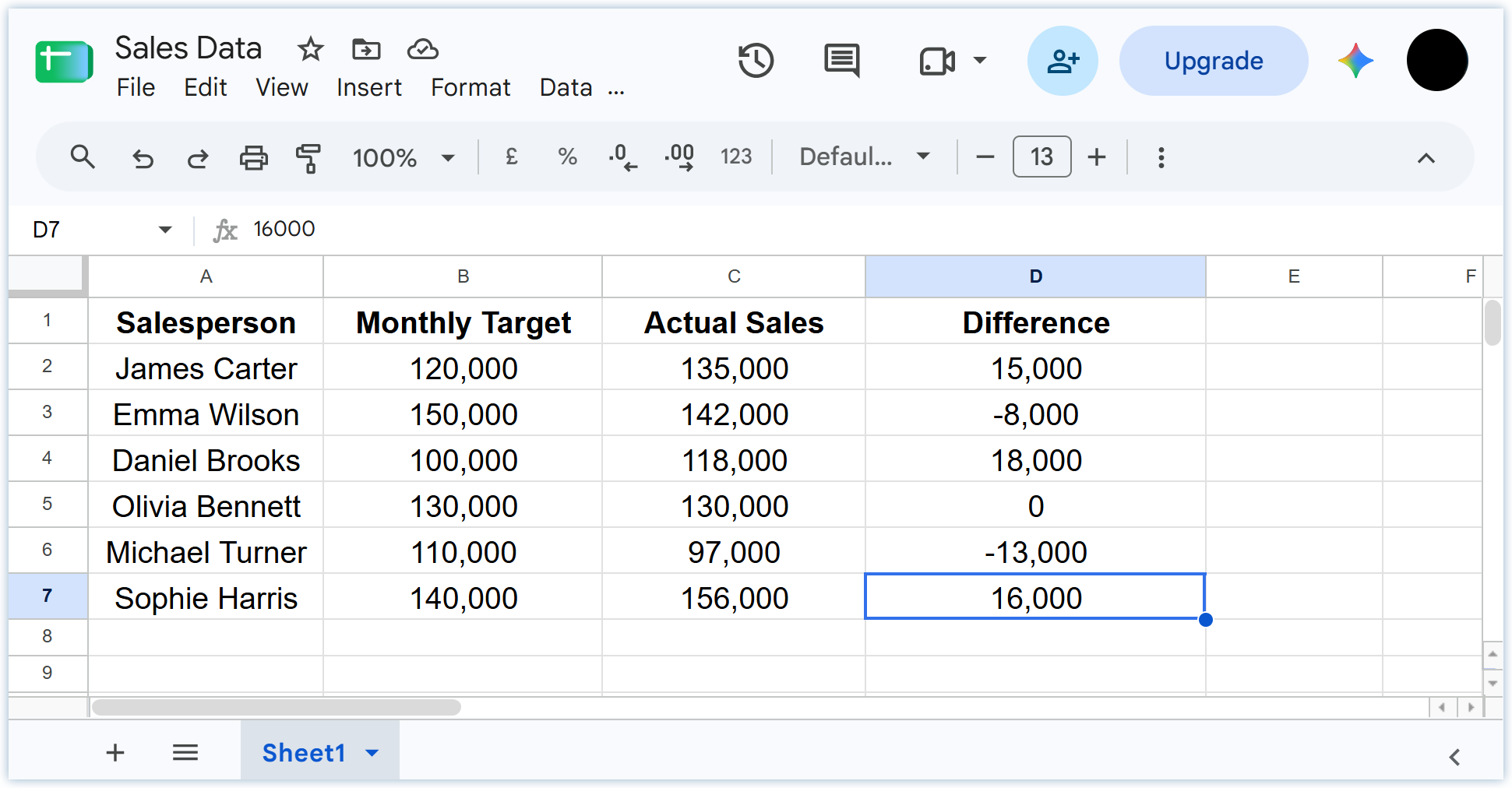Select Sophie Harris cell
The image size is (1512, 788).
click(x=206, y=597)
